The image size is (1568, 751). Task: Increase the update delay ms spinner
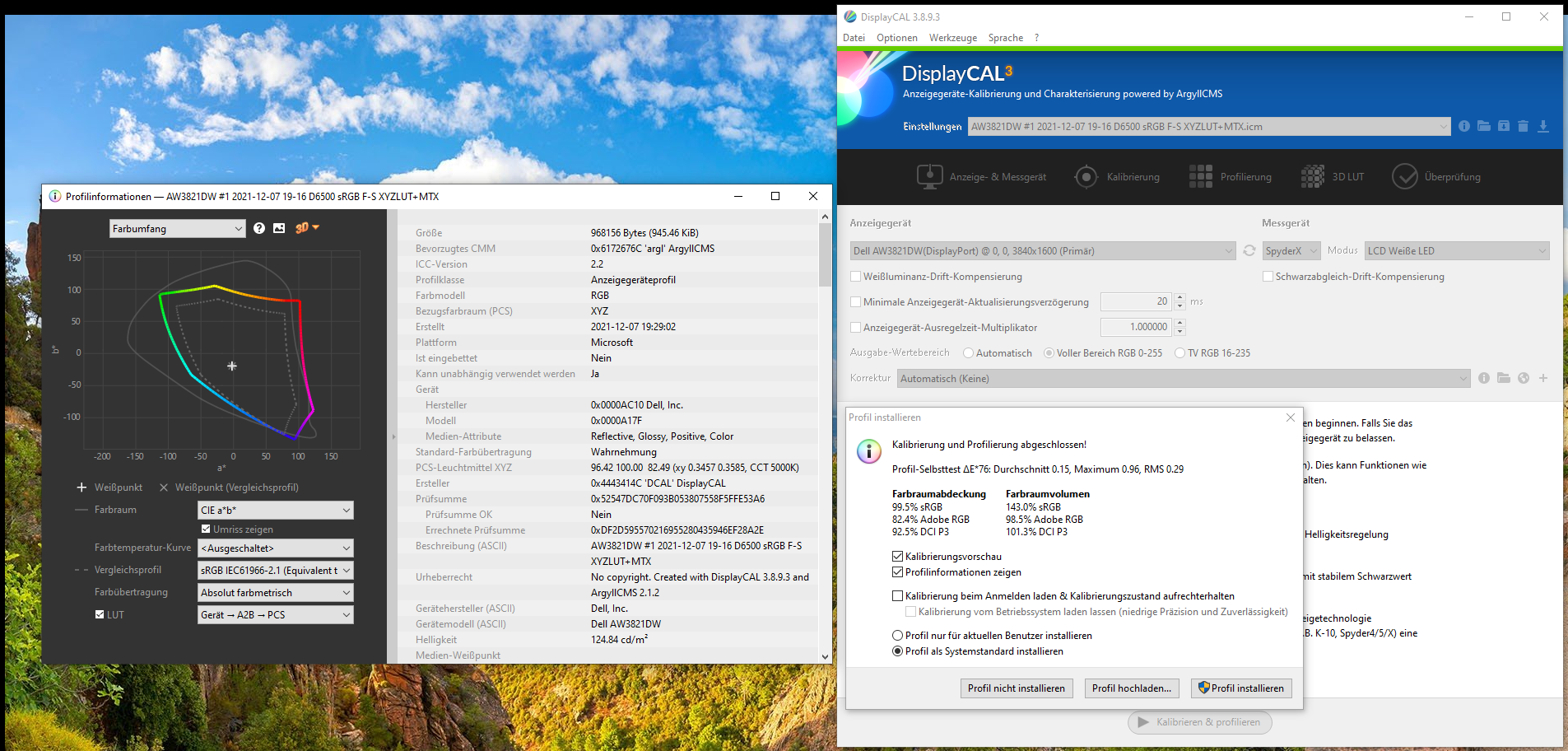click(x=1180, y=297)
